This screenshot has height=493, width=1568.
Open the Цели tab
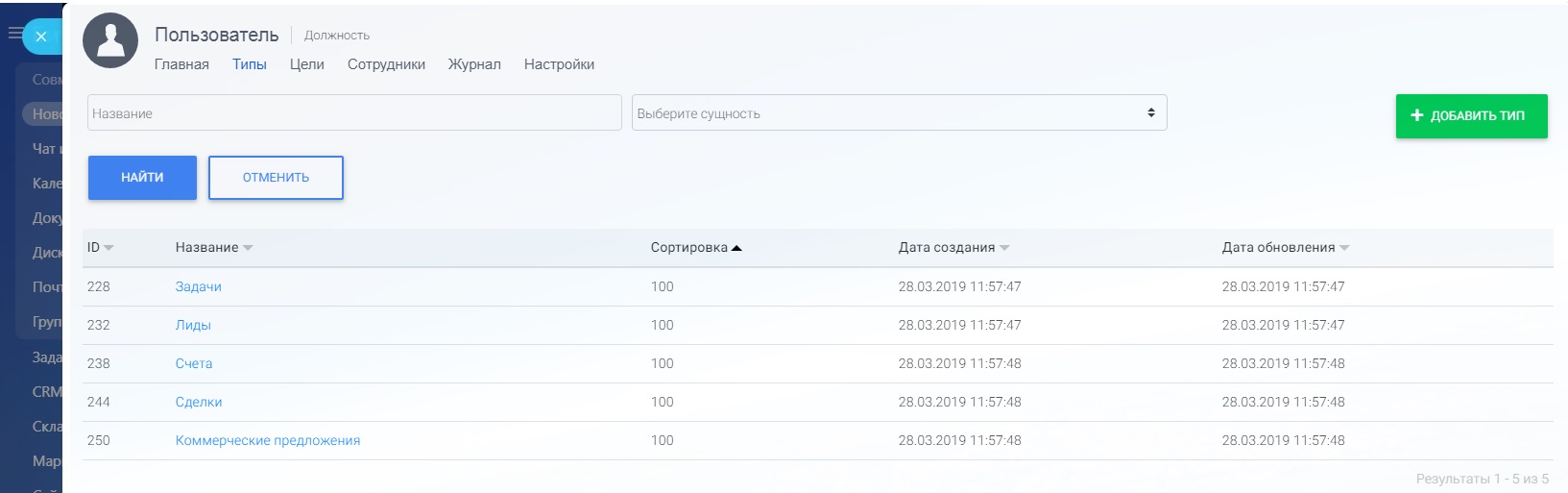pyautogui.click(x=306, y=64)
